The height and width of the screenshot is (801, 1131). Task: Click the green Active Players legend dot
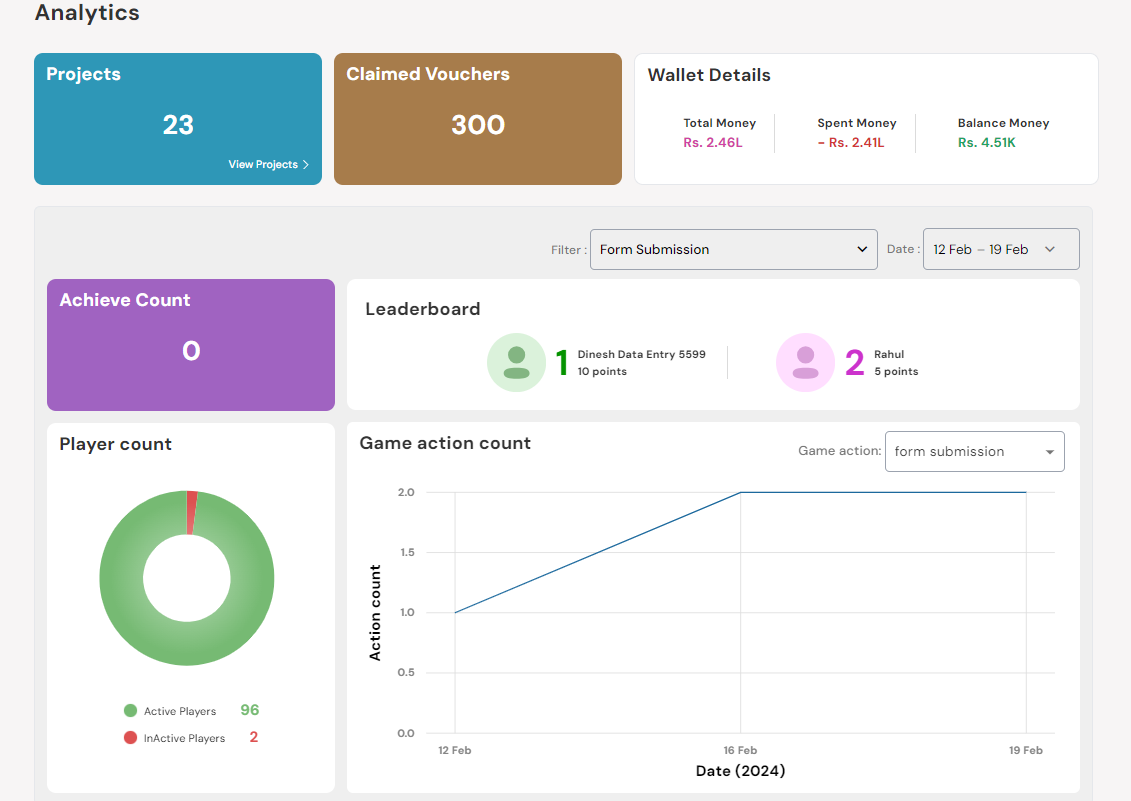click(131, 711)
